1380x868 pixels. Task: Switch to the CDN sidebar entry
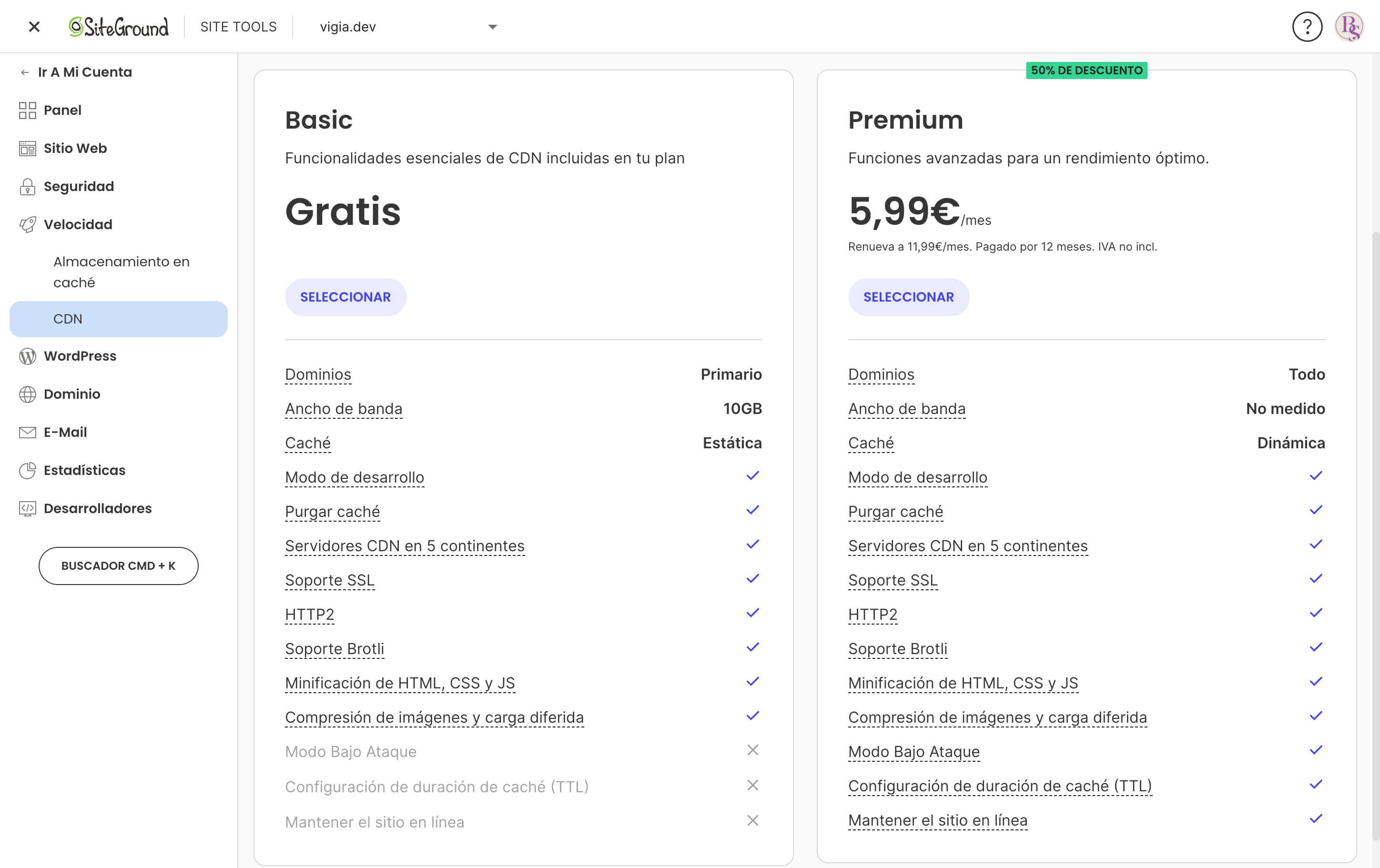pos(68,319)
